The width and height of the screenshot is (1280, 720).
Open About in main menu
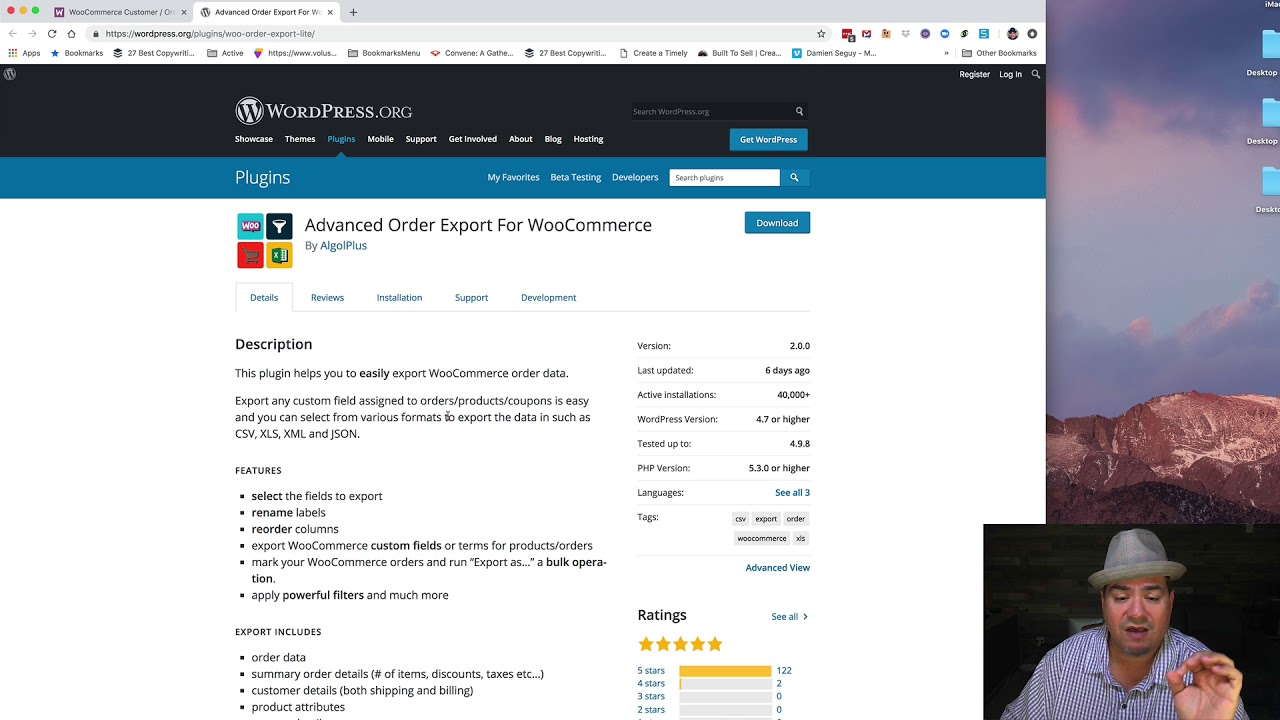pos(521,139)
